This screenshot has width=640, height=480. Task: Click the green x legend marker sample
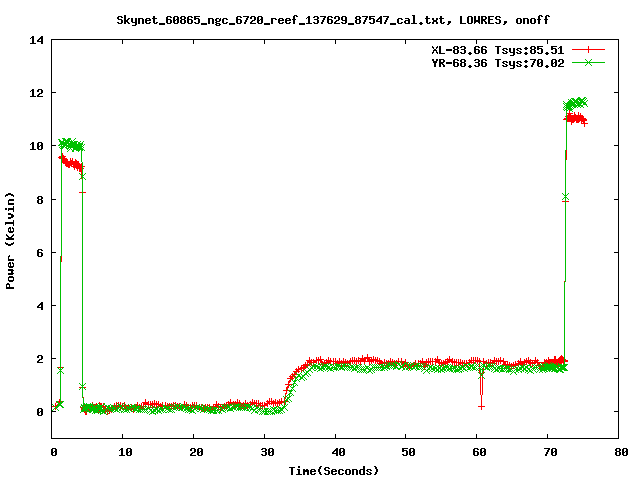588,62
